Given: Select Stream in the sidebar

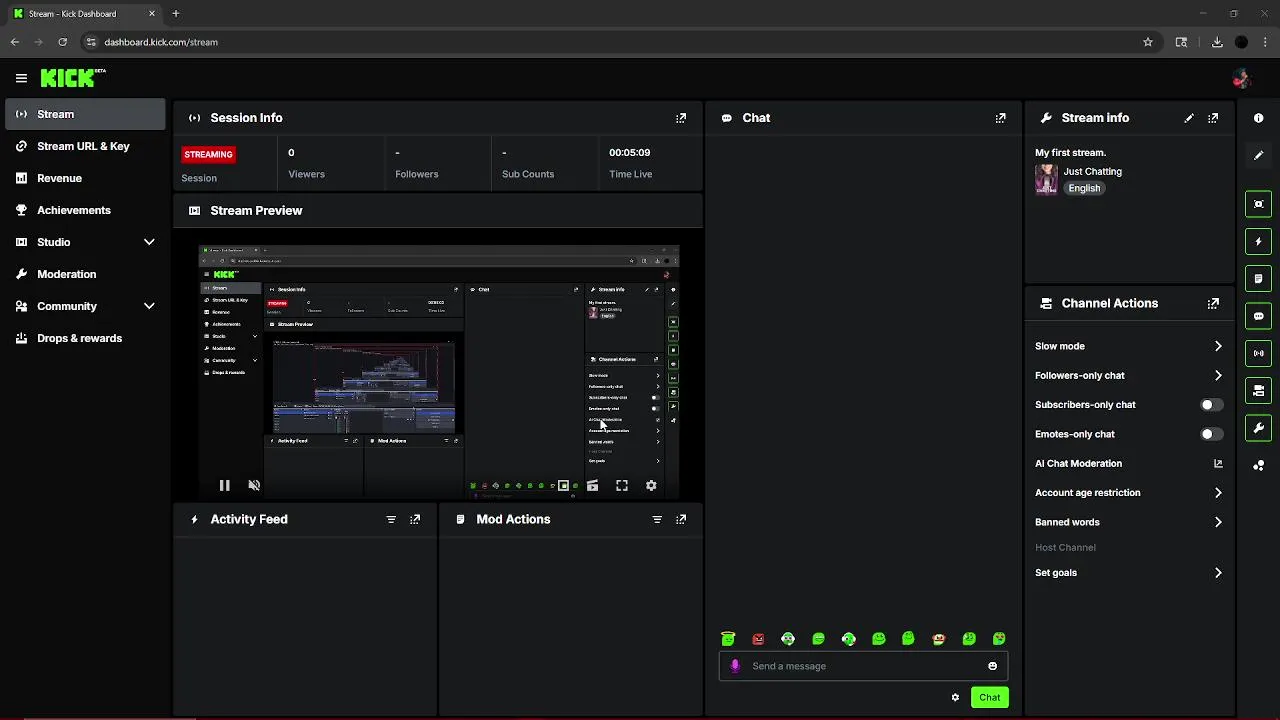Looking at the screenshot, I should 85,114.
